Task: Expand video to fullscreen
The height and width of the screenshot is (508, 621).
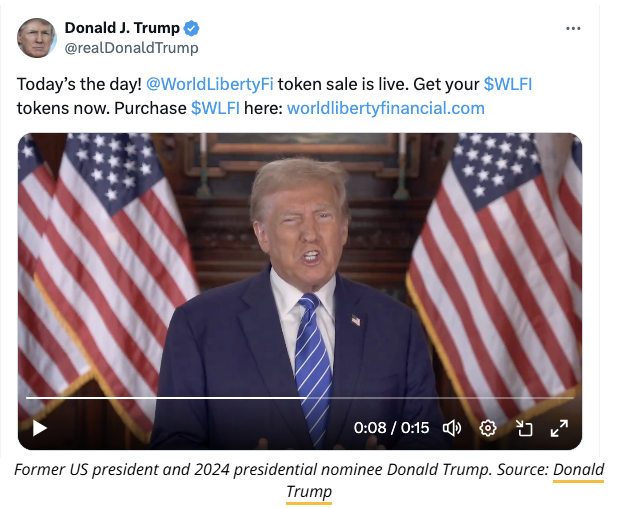Action: pyautogui.click(x=559, y=428)
